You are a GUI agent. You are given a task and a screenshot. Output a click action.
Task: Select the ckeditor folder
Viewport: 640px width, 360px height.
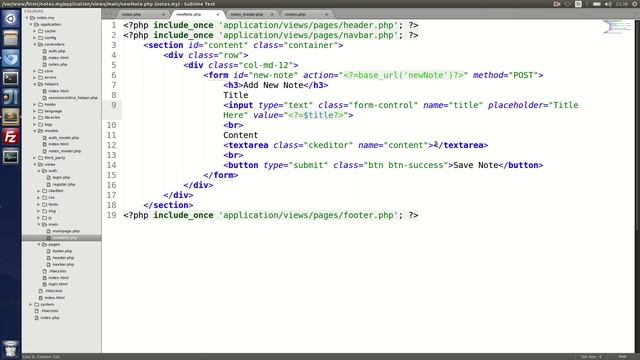pyautogui.click(x=56, y=191)
